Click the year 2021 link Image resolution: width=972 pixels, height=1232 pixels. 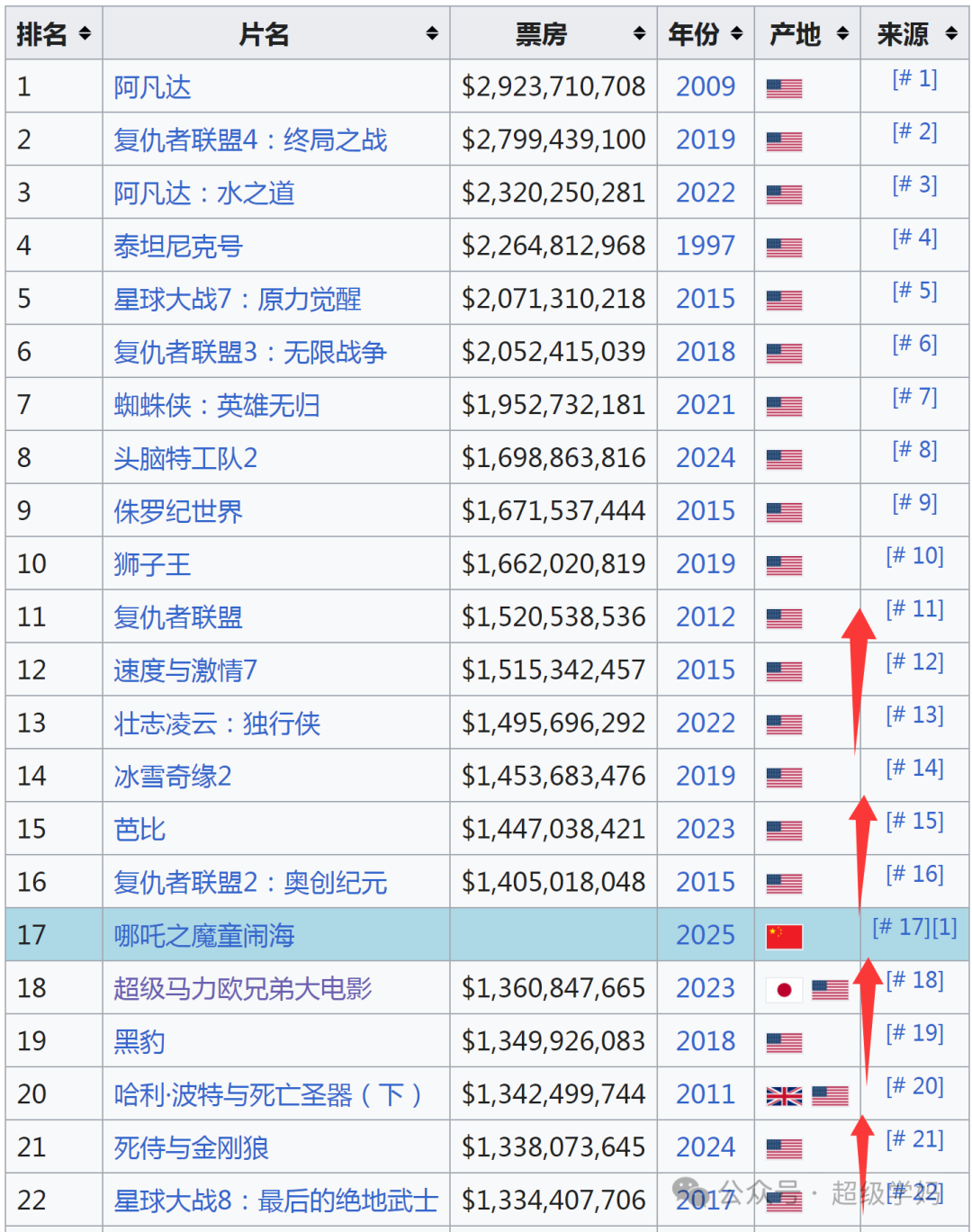coord(706,406)
